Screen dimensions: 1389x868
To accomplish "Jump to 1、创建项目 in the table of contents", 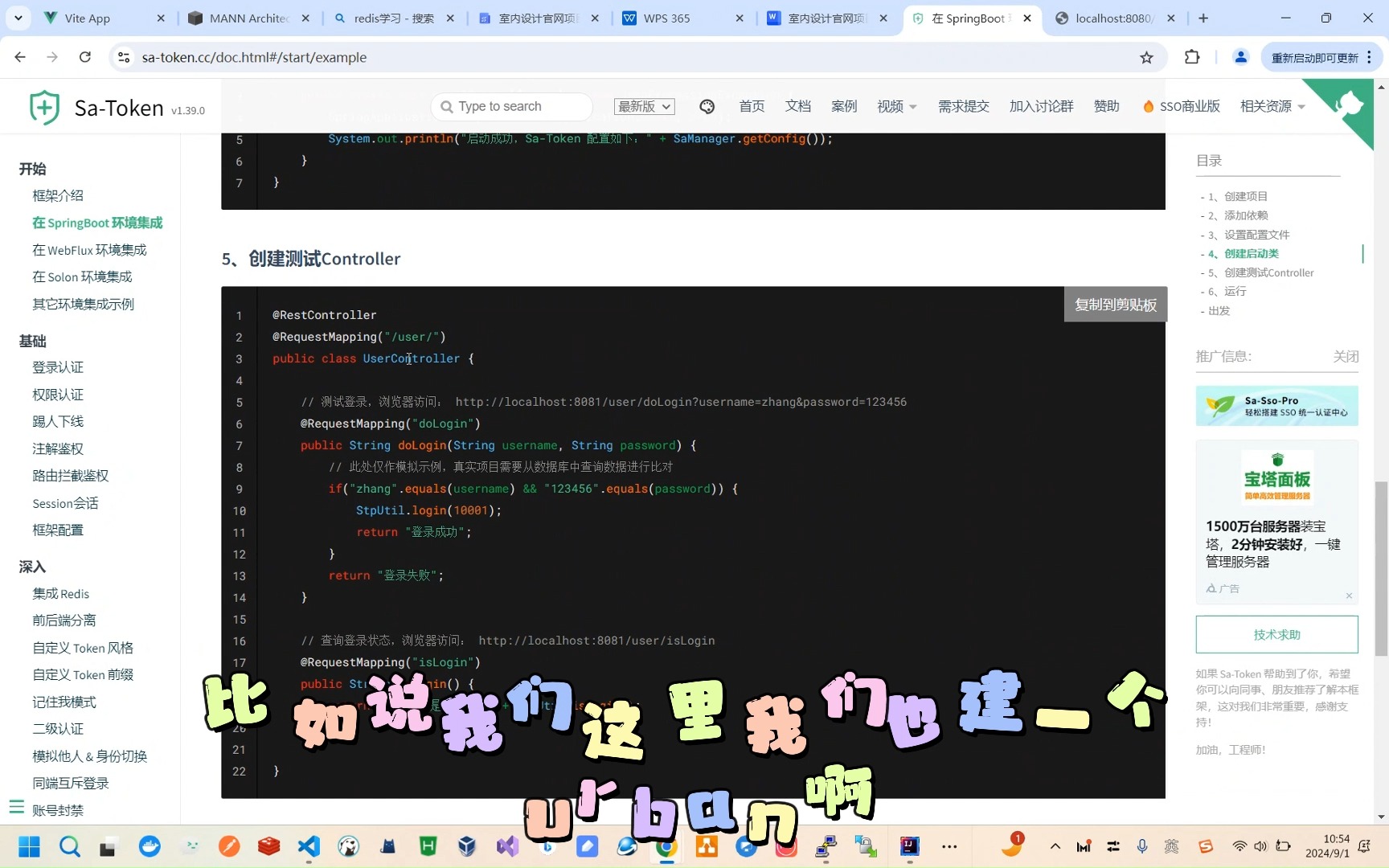I will point(1238,197).
